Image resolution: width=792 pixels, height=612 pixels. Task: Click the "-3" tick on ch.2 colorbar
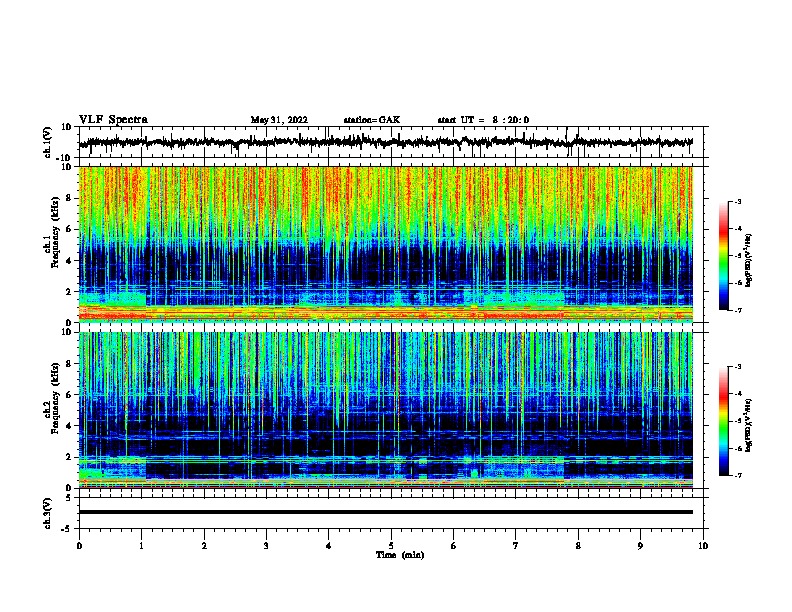(738, 367)
